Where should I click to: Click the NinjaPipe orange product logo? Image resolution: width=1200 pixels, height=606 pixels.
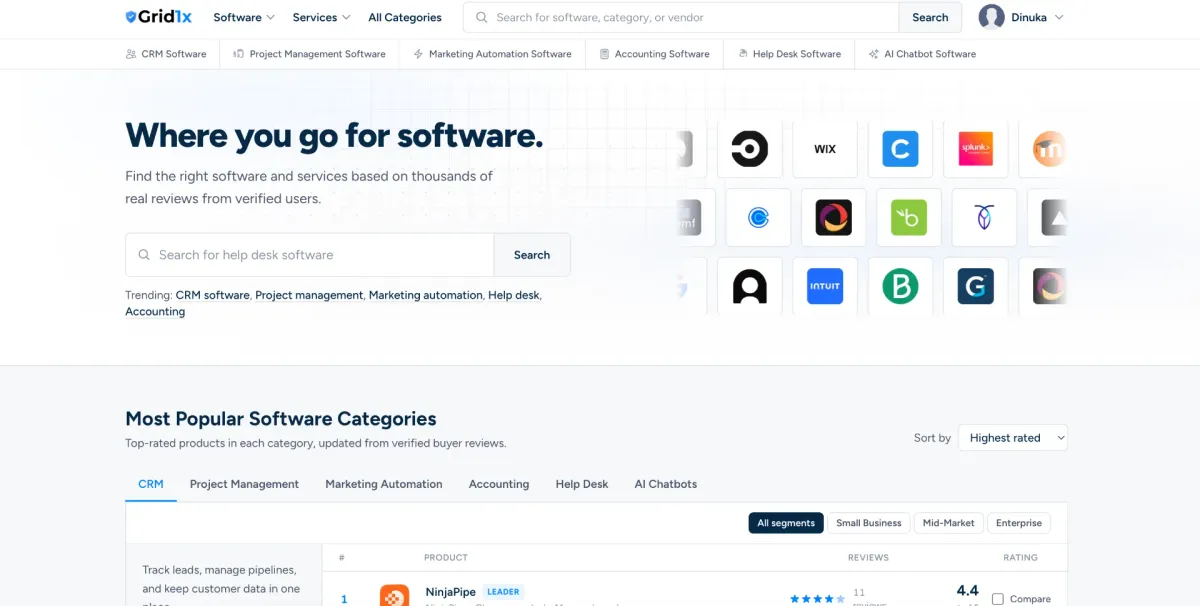pos(394,595)
